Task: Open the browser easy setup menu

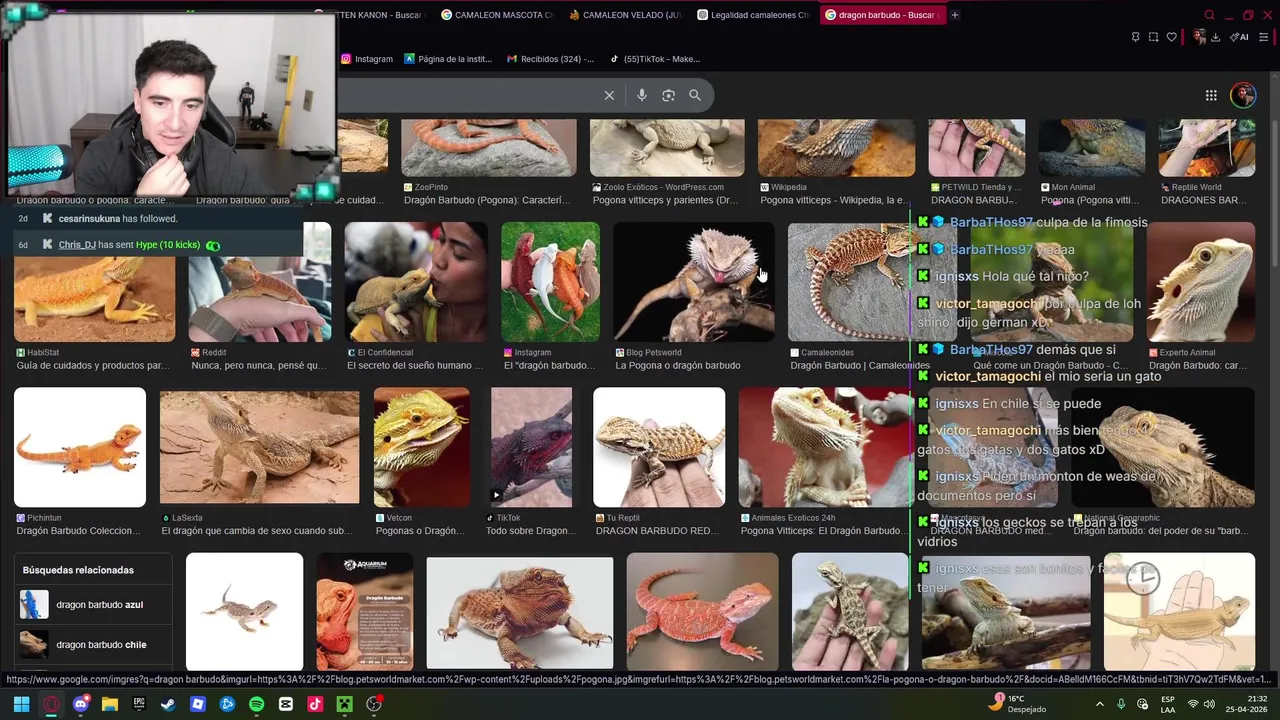Action: point(1264,37)
